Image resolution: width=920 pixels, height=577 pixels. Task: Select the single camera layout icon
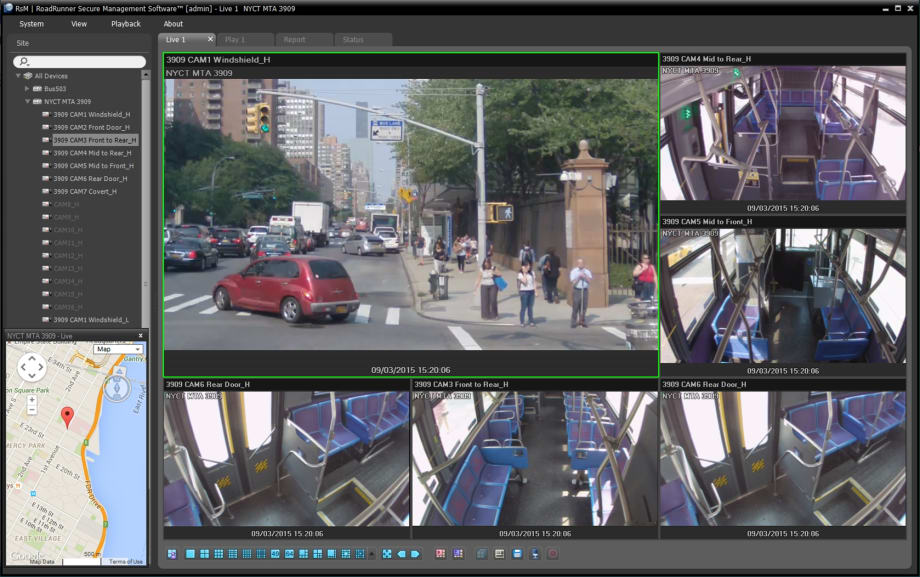point(191,552)
